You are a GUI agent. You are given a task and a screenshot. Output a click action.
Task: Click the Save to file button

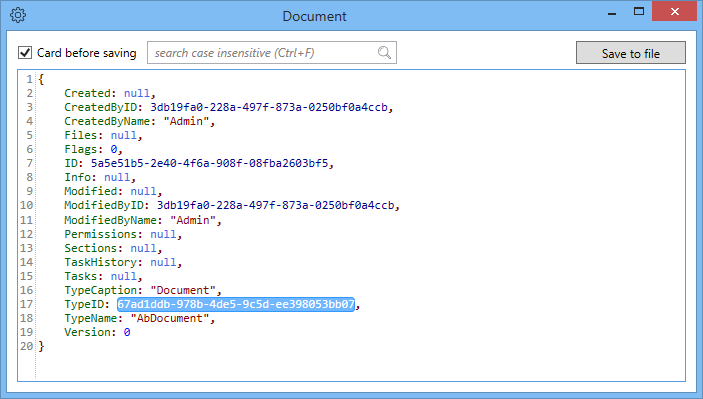point(630,53)
